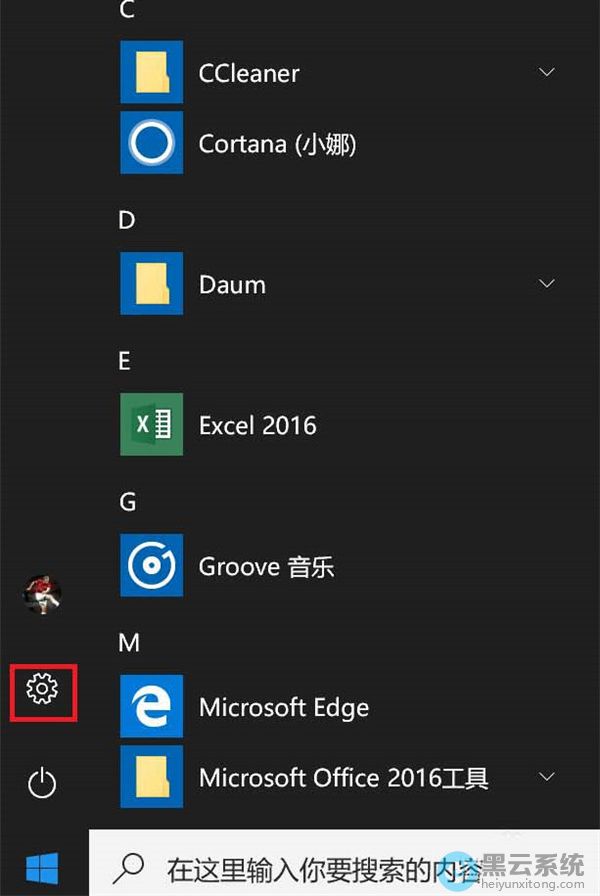The width and height of the screenshot is (600, 896).
Task: Click the CCleaner folder icon
Action: [x=151, y=72]
